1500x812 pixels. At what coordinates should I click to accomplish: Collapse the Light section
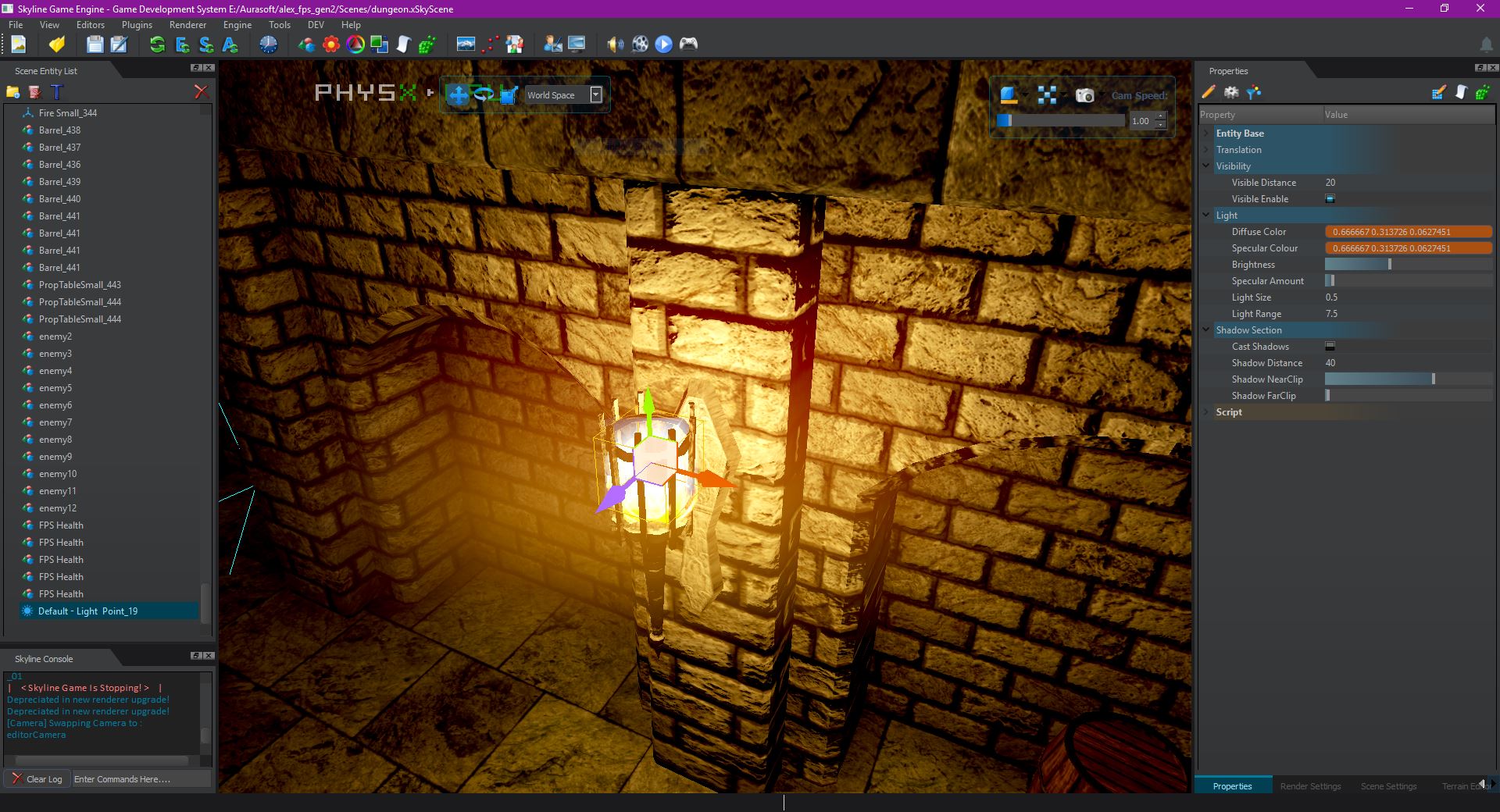pyautogui.click(x=1206, y=215)
